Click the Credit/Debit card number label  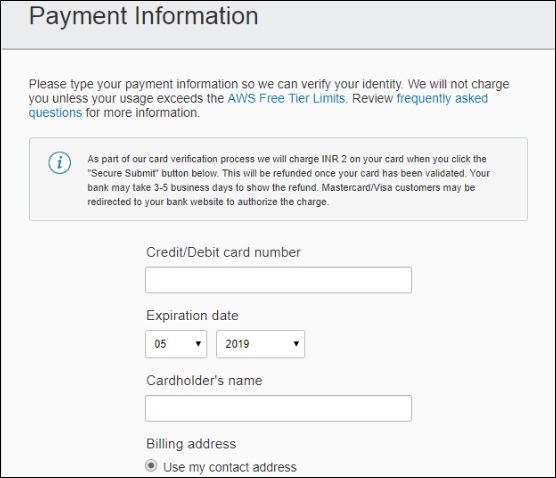coord(223,252)
